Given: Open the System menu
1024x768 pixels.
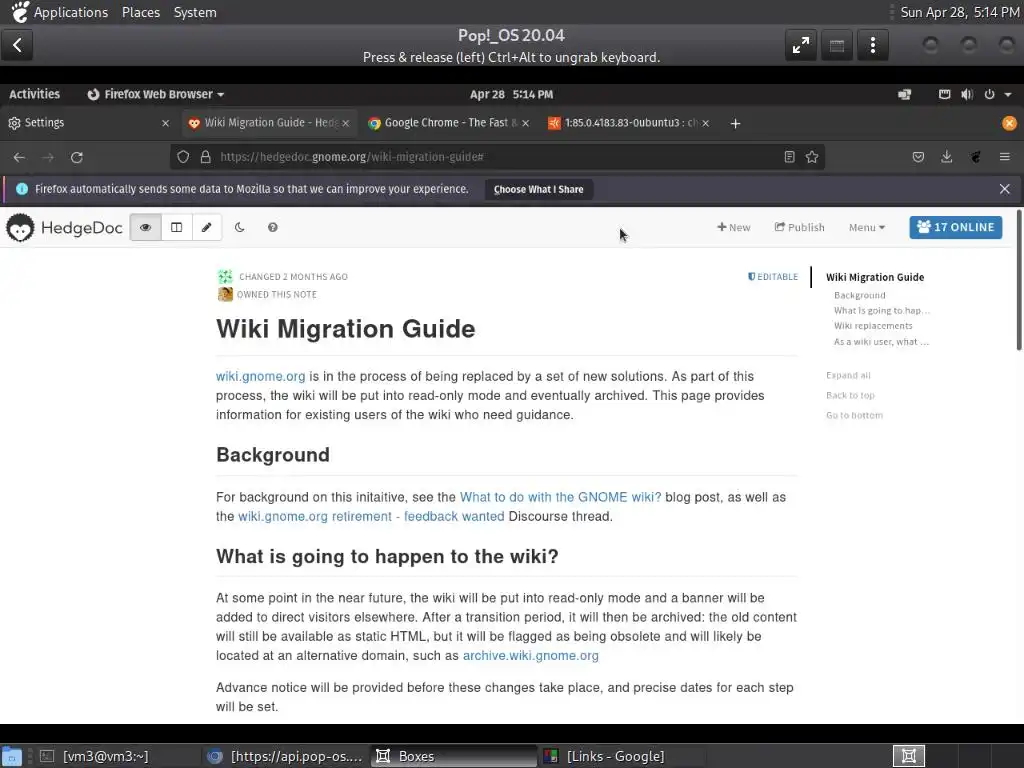Looking at the screenshot, I should (195, 12).
